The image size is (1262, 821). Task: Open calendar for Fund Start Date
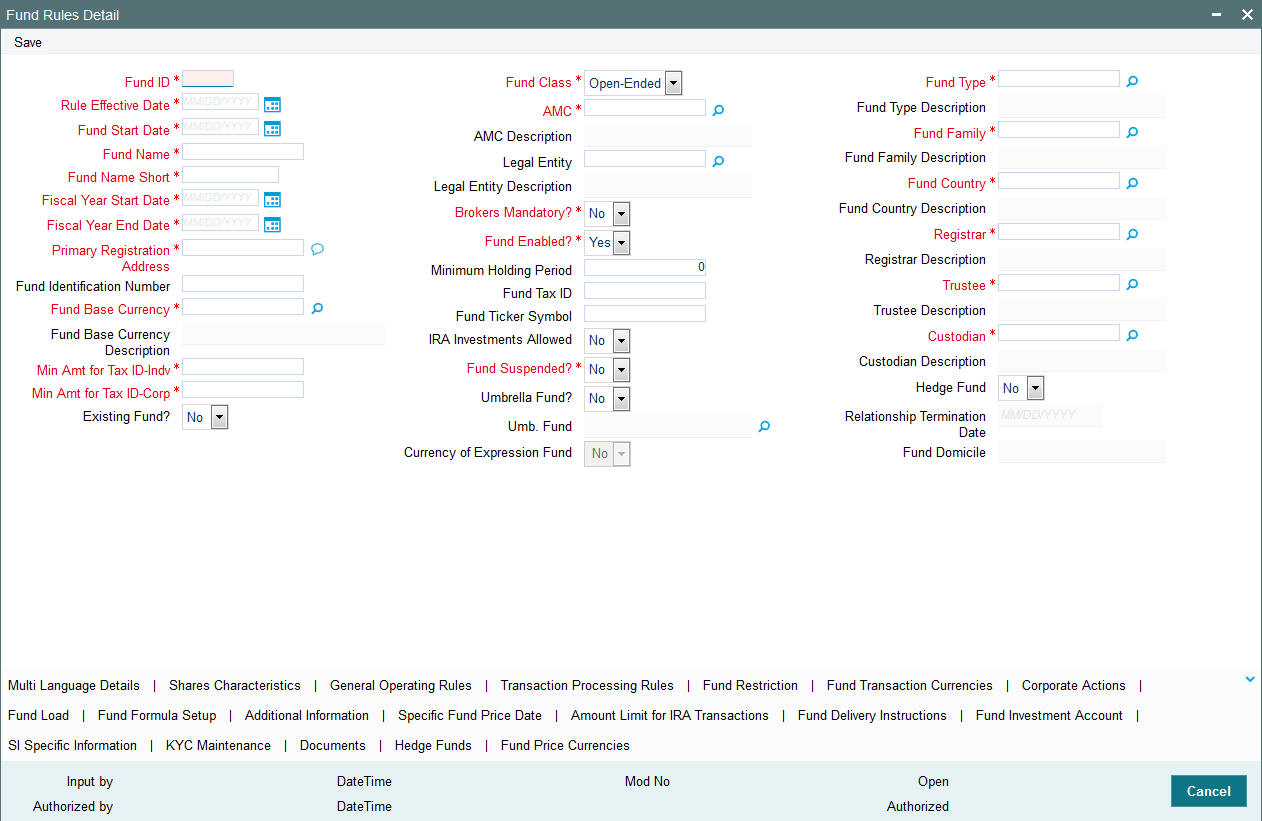click(272, 129)
